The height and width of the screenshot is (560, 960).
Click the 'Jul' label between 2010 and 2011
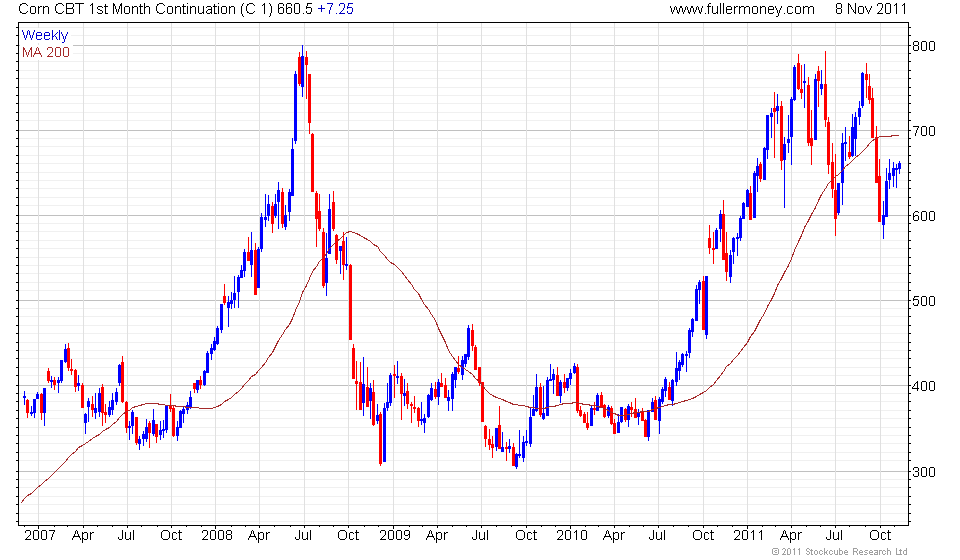pyautogui.click(x=657, y=536)
